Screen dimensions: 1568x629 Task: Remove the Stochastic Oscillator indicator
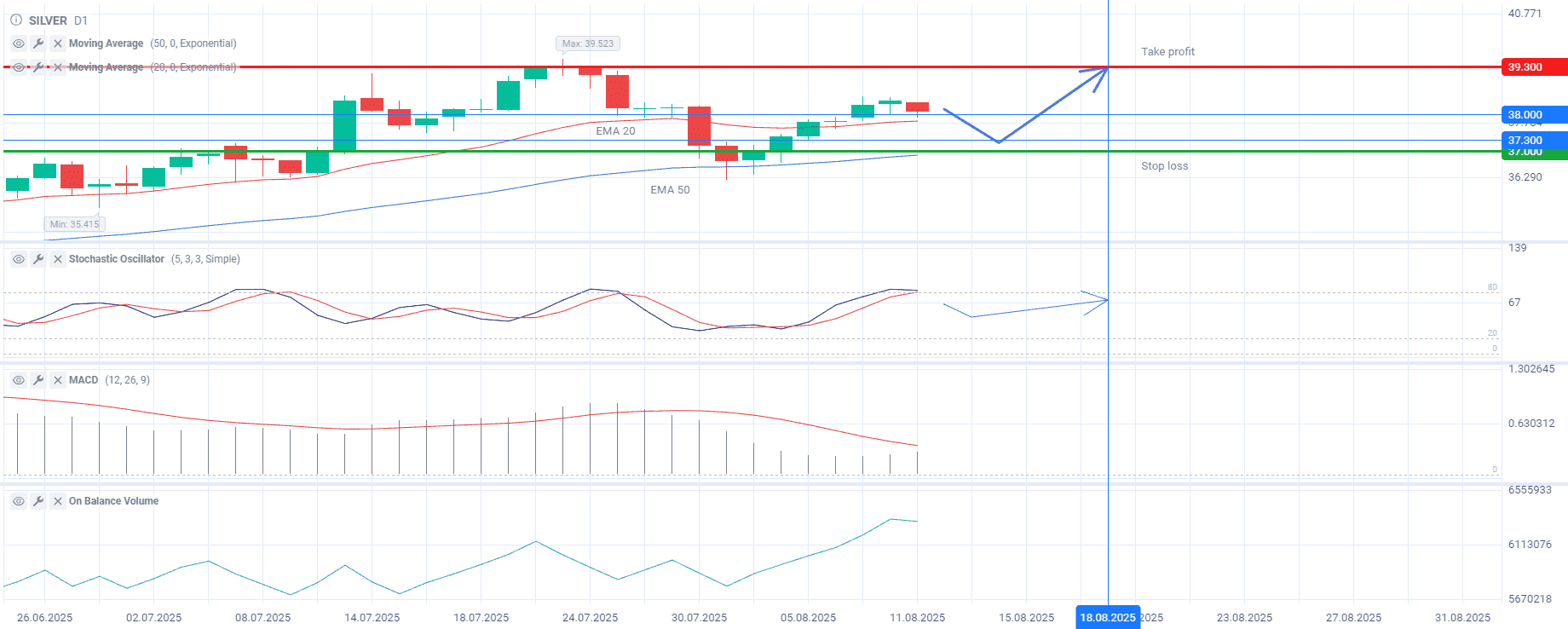tap(58, 259)
